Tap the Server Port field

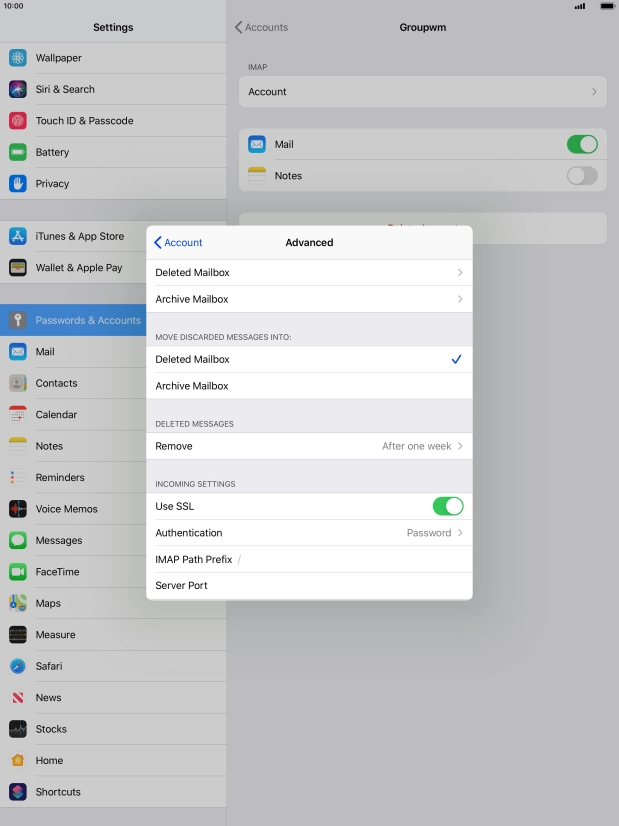coord(309,585)
